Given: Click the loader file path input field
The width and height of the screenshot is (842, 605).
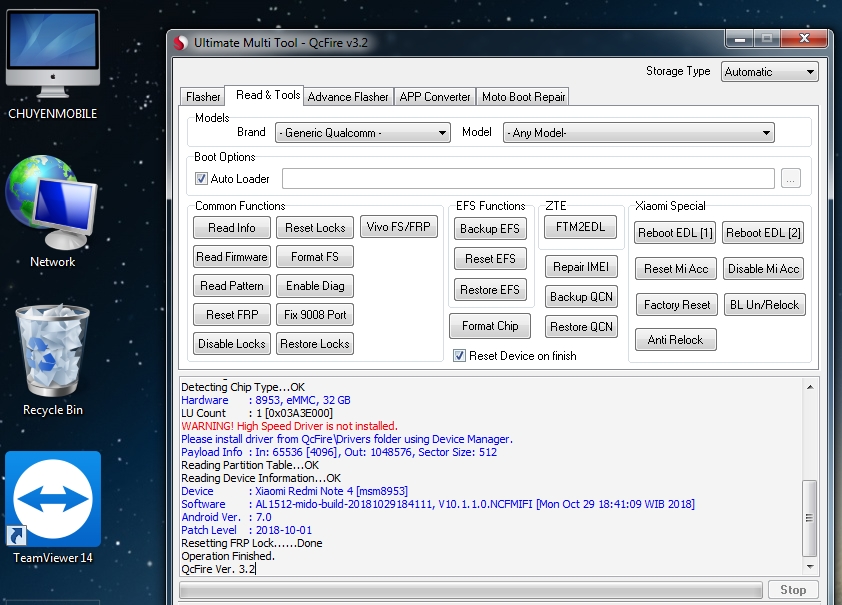Looking at the screenshot, I should click(x=528, y=178).
